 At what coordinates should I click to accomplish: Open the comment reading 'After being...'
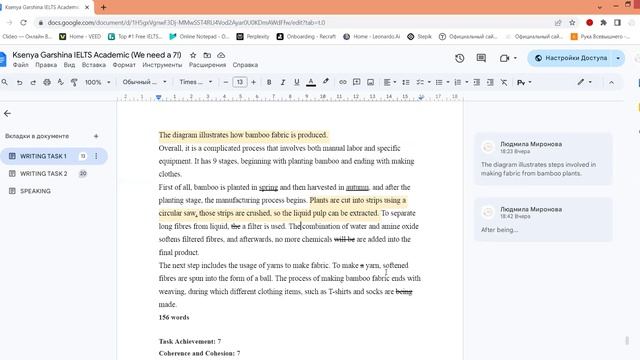543,220
